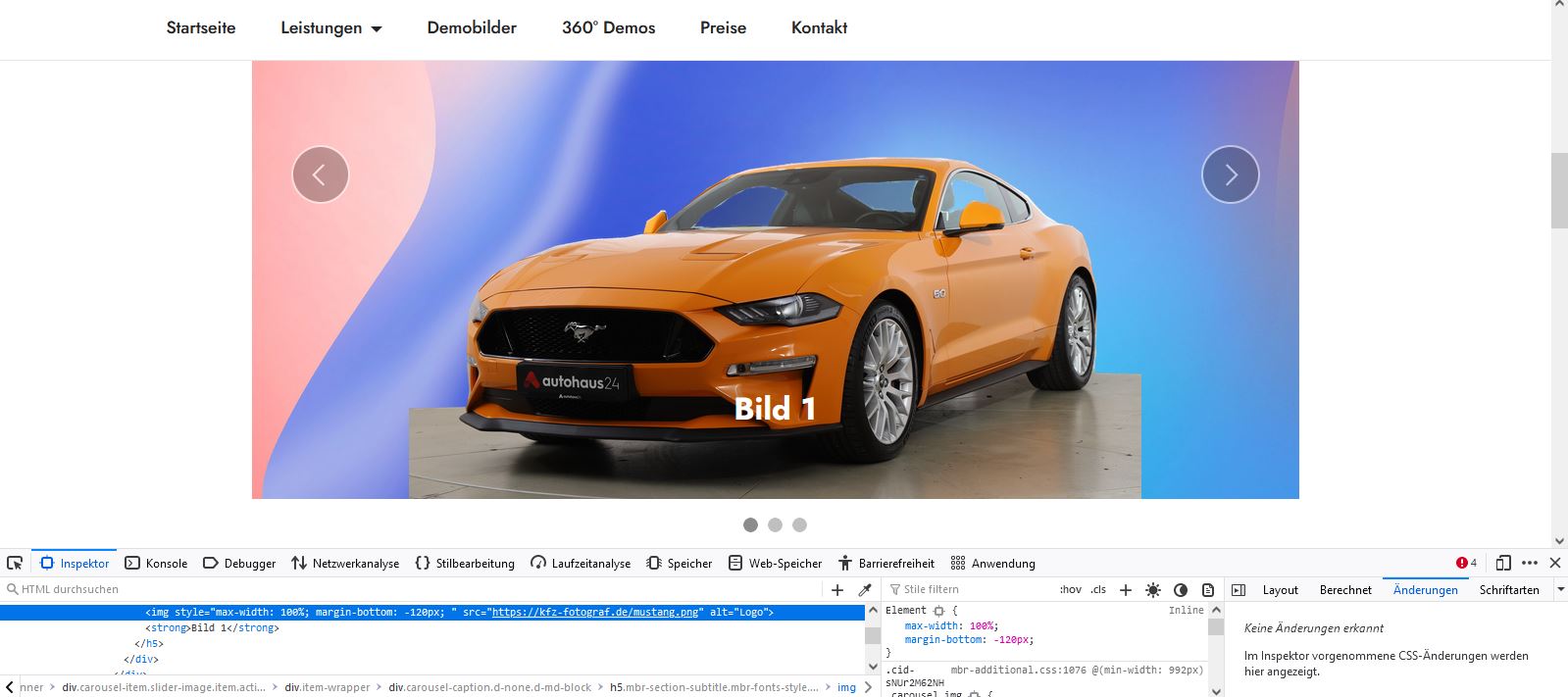Select first carousel indicator dot

(x=750, y=524)
